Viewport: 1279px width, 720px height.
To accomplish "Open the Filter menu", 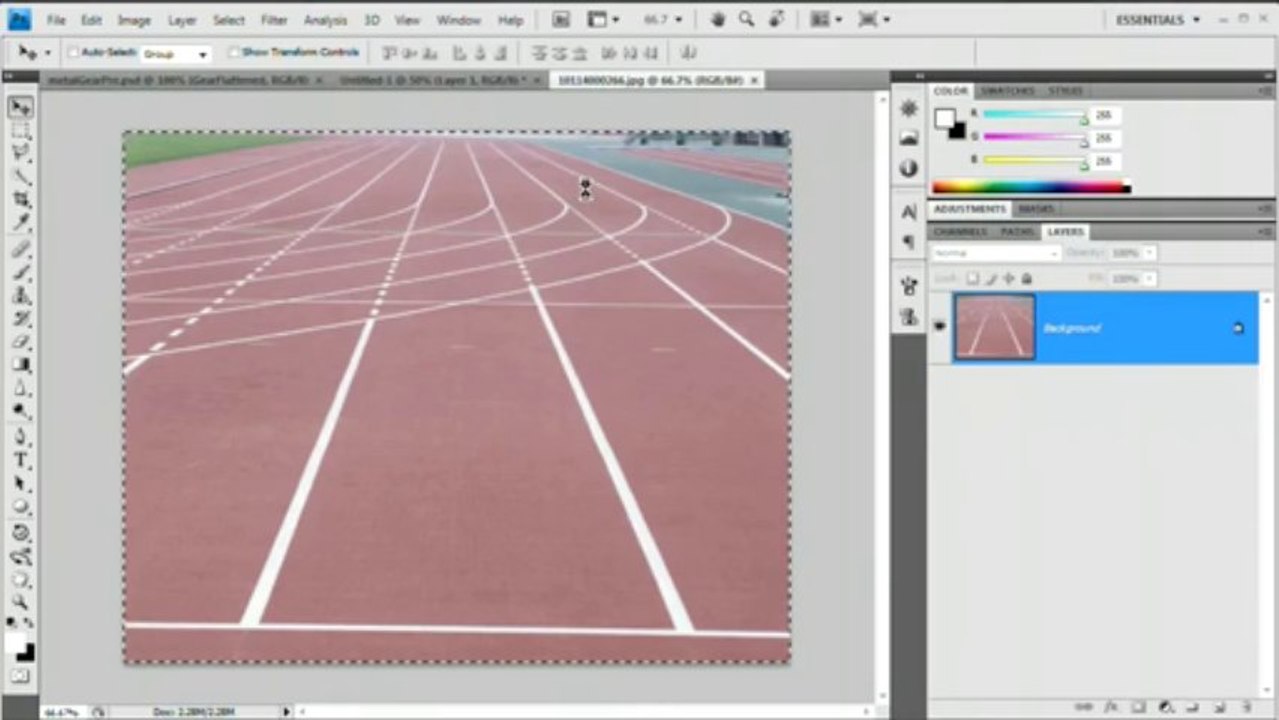I will (274, 20).
